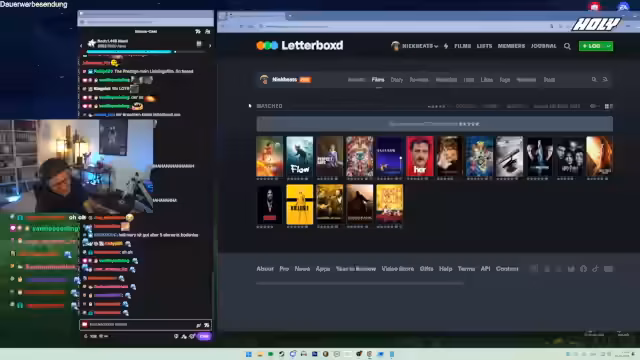Toggle the eye visibility filter in WATCHED row

click(594, 106)
